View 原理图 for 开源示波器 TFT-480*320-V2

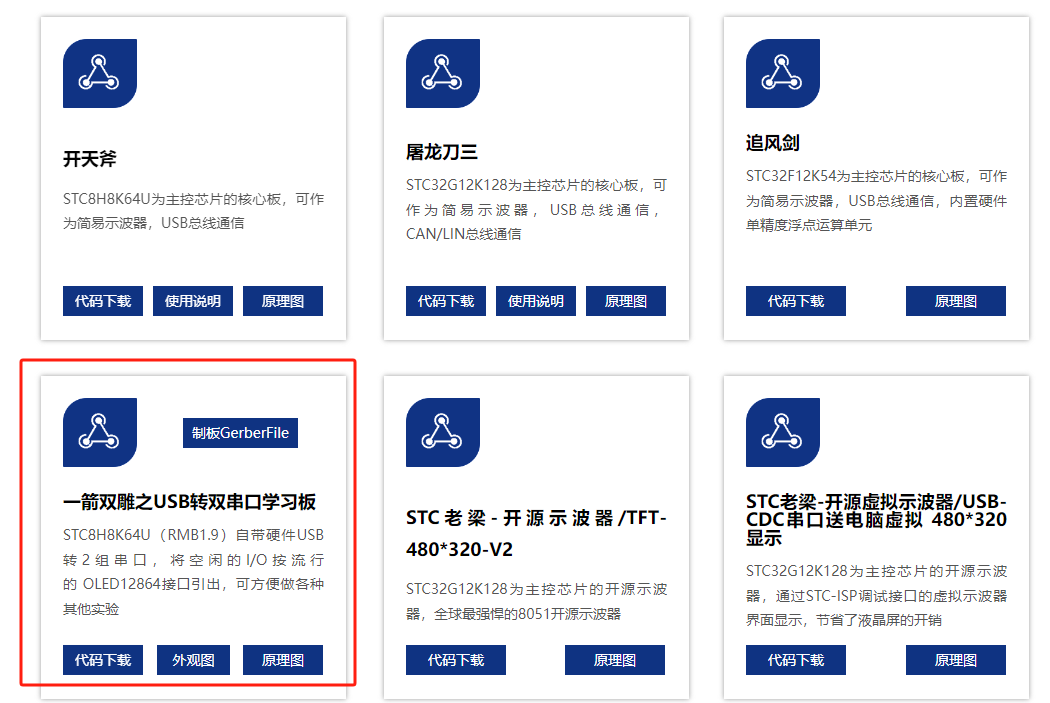pos(615,660)
